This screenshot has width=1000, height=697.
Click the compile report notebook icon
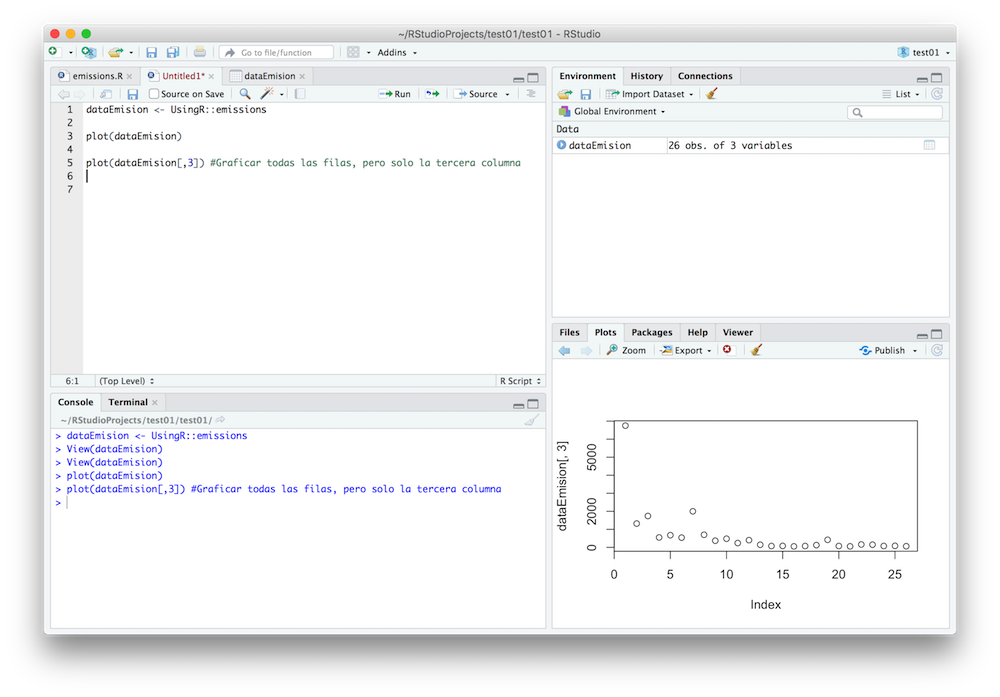pyautogui.click(x=299, y=94)
